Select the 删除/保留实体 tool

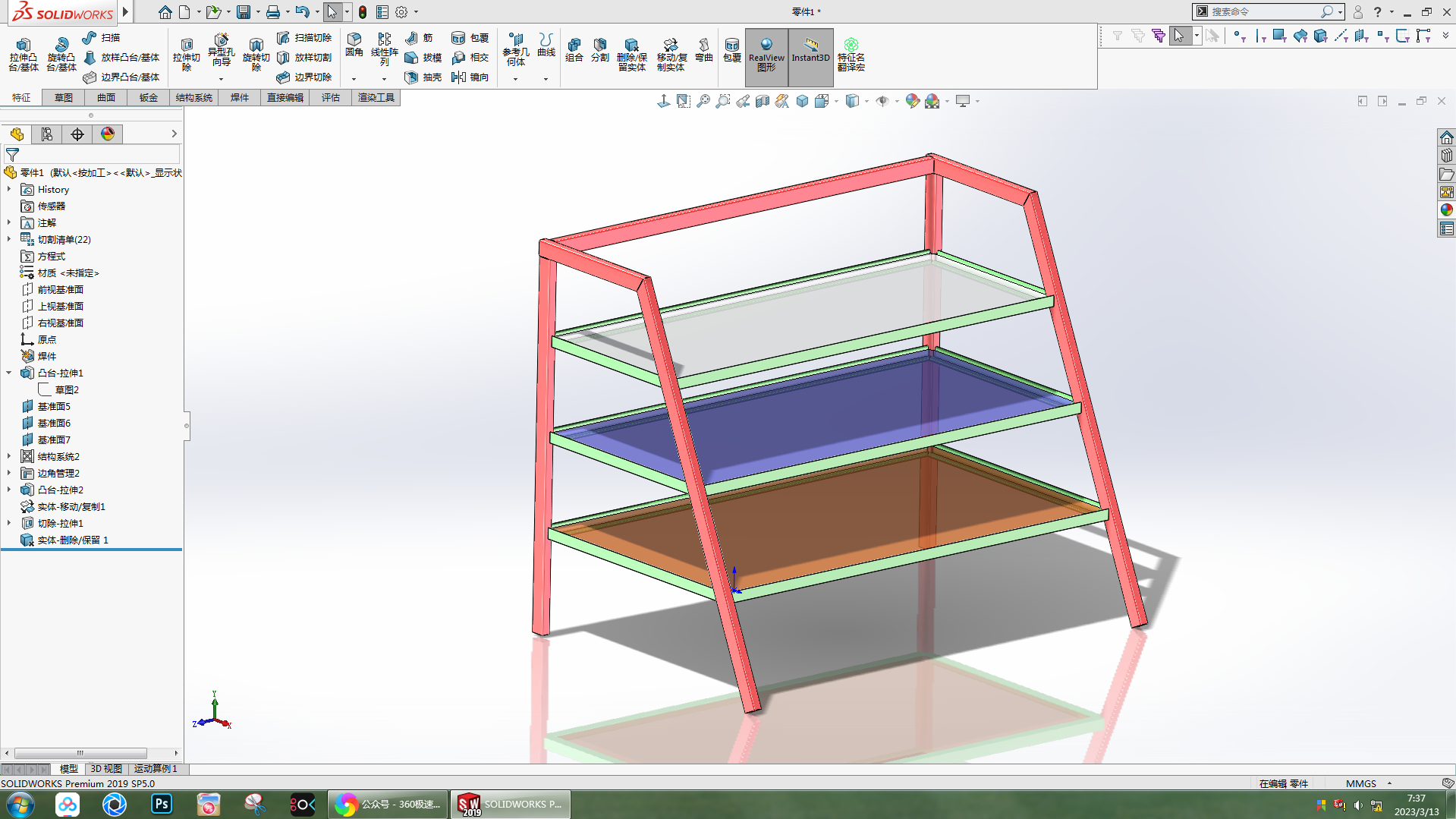coord(631,54)
